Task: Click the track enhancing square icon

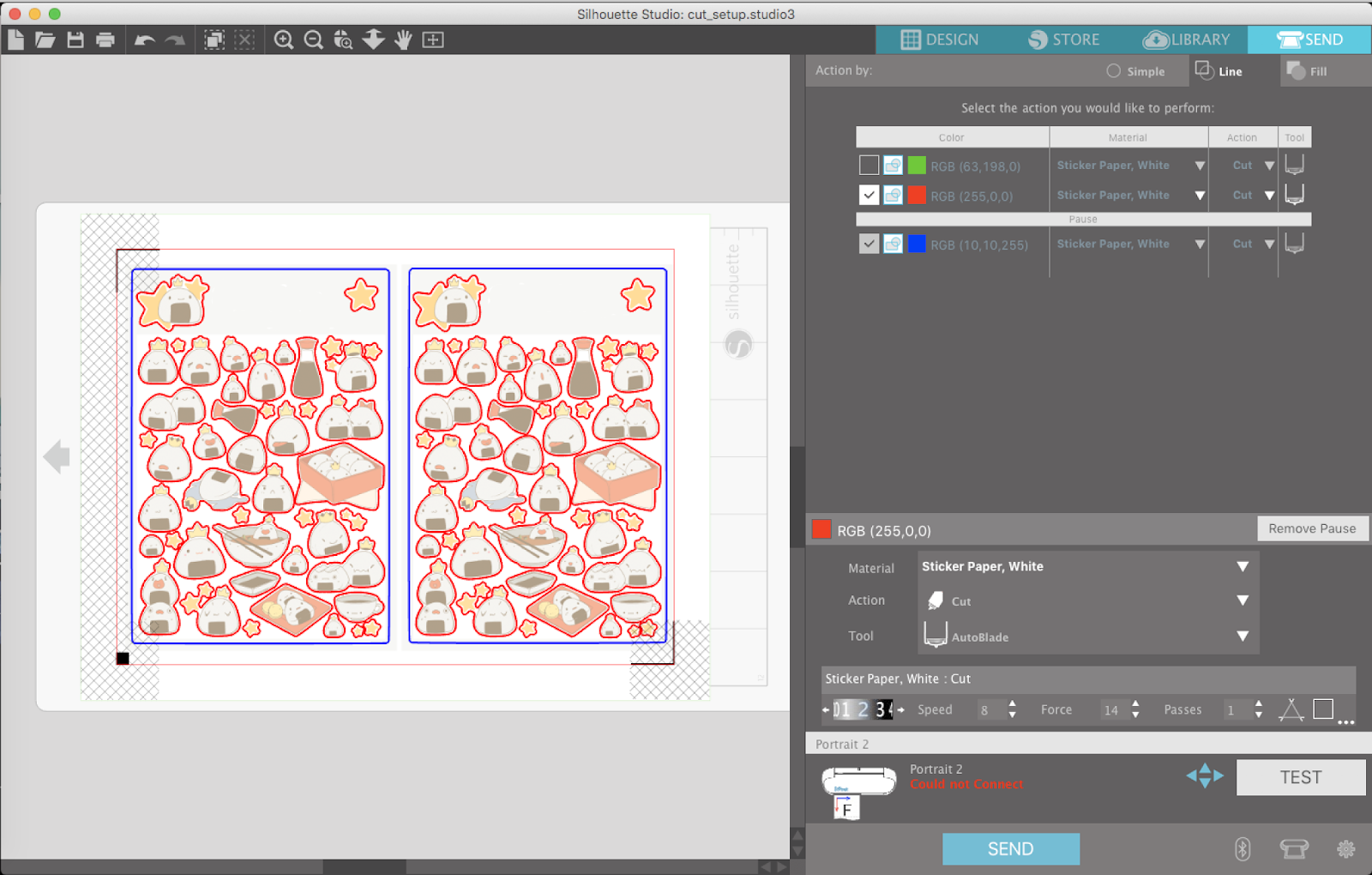Action: coord(1323,709)
